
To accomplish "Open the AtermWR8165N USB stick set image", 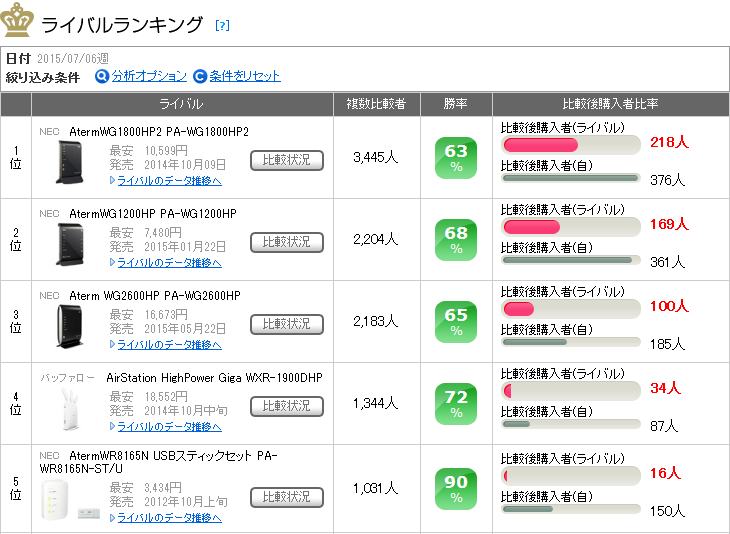I will coord(70,500).
